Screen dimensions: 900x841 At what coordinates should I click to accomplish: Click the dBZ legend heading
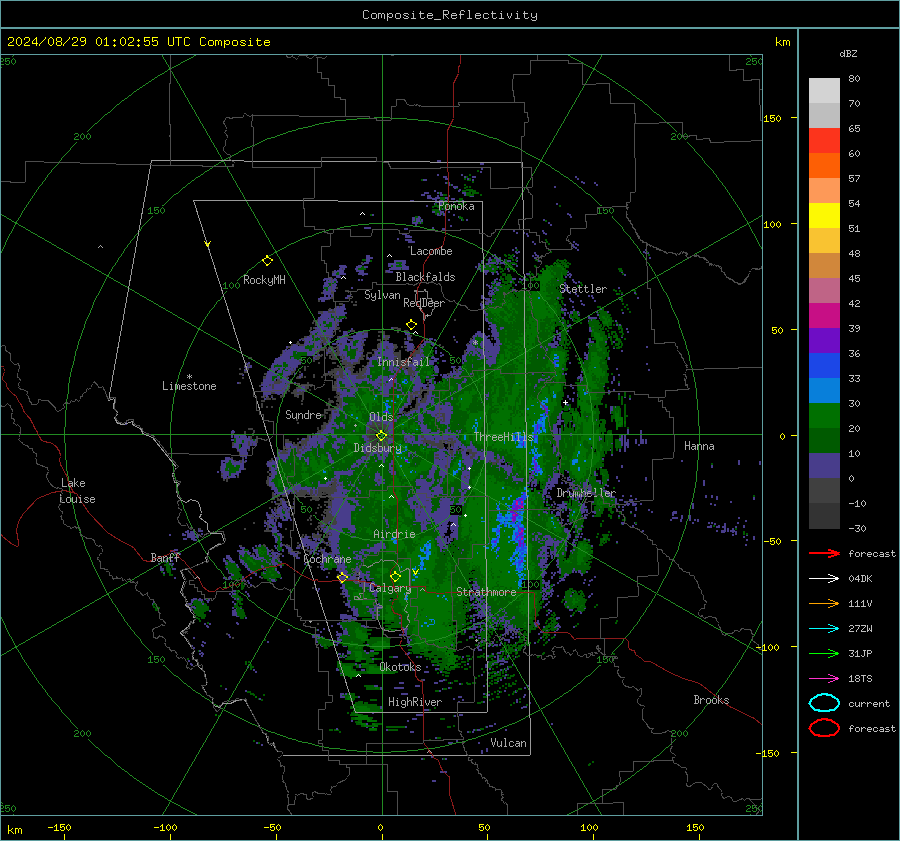848,53
